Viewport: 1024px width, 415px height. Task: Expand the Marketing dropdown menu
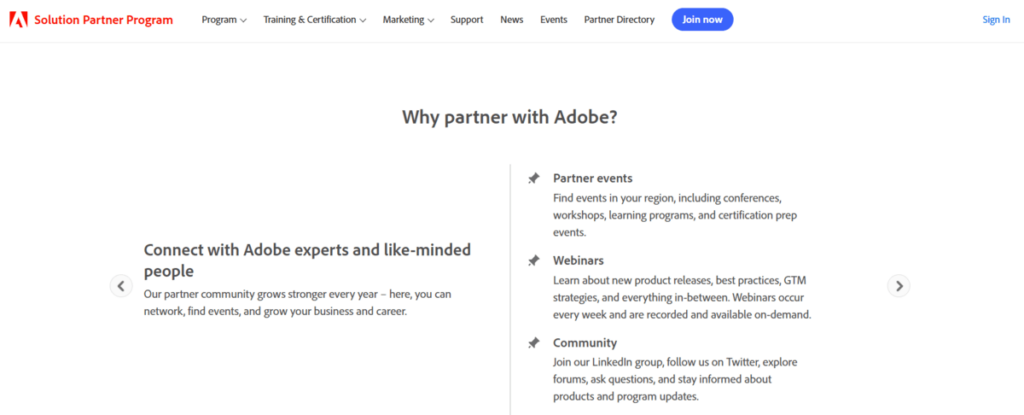coord(409,20)
